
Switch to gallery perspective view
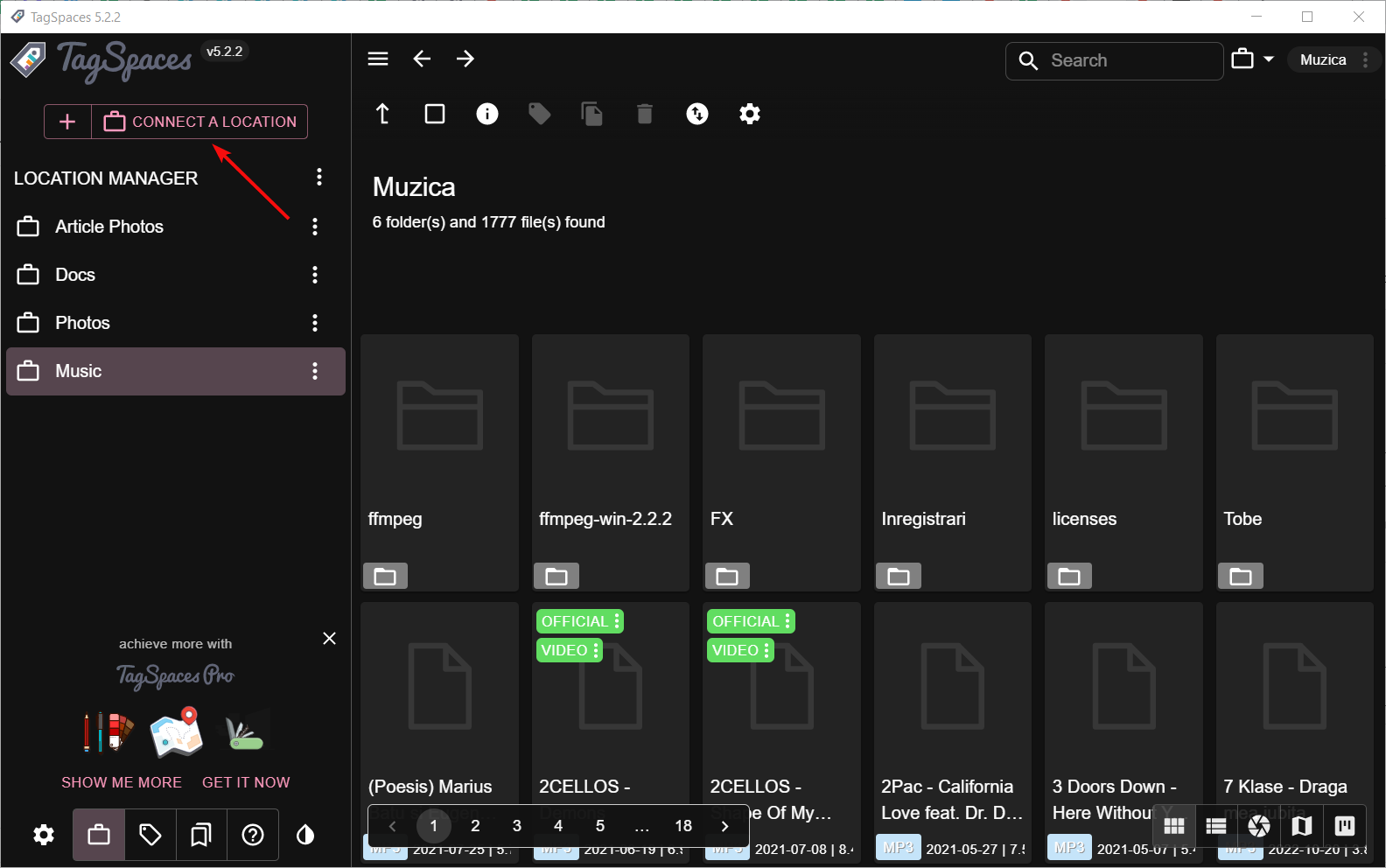1259,826
